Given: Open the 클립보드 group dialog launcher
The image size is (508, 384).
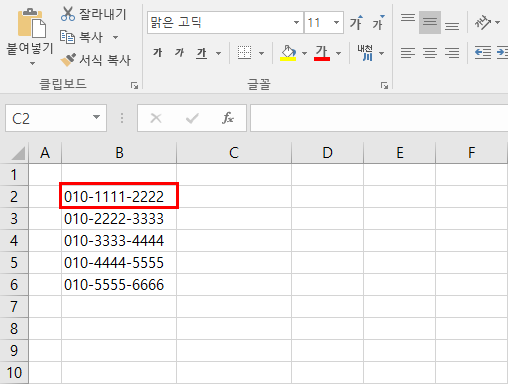Looking at the screenshot, I should (134, 86).
